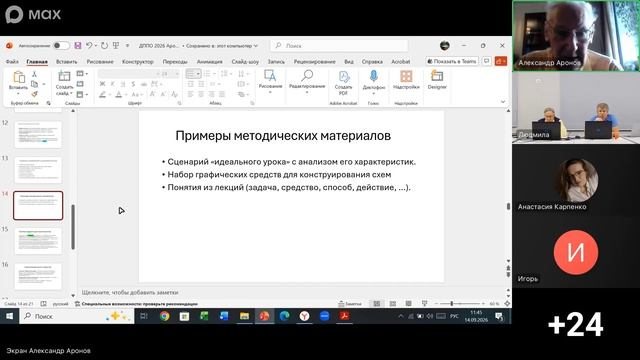This screenshot has width=640, height=360.
Task: Click the Reset slide icon
Action: [80, 84]
